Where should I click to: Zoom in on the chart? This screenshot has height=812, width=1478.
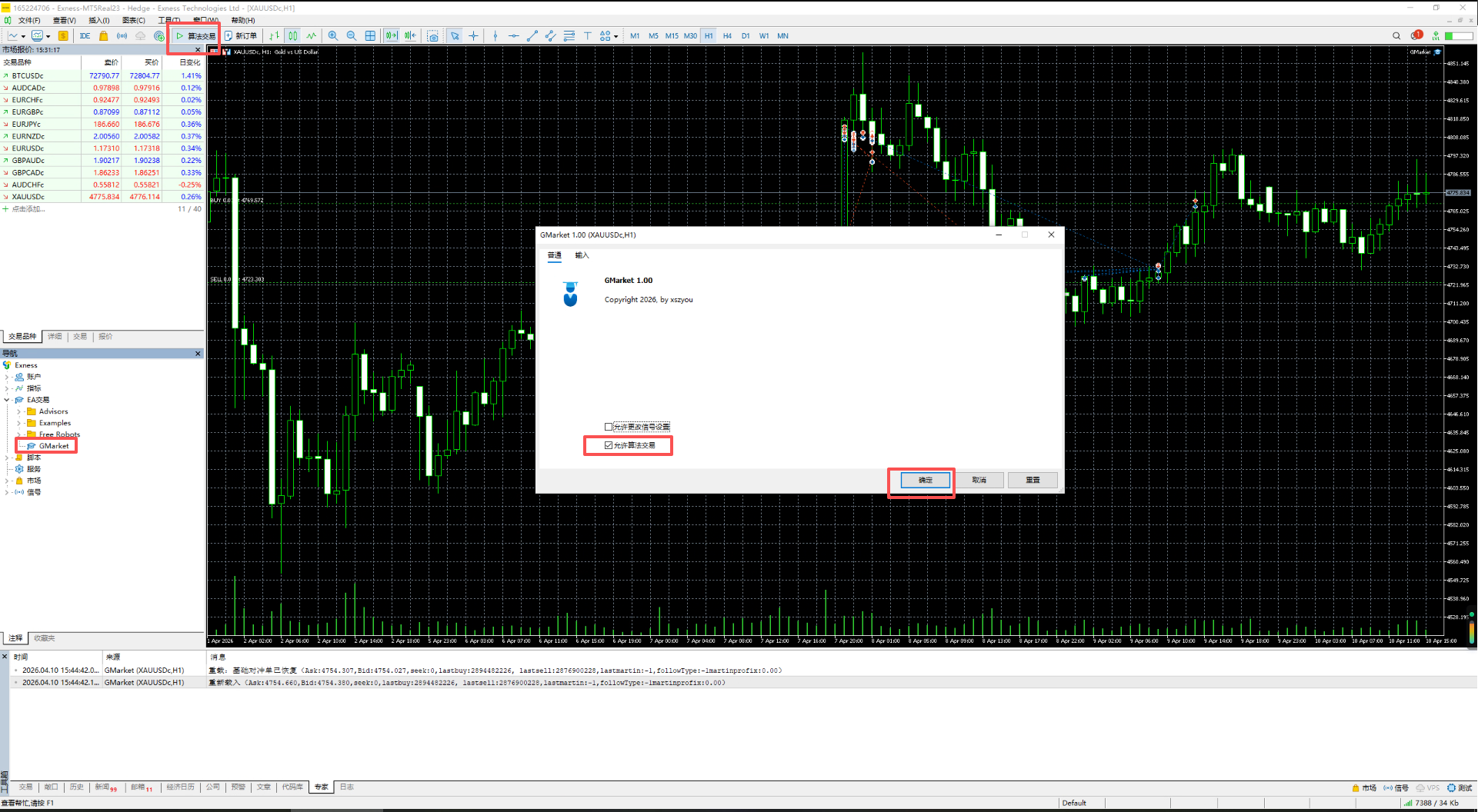click(333, 36)
